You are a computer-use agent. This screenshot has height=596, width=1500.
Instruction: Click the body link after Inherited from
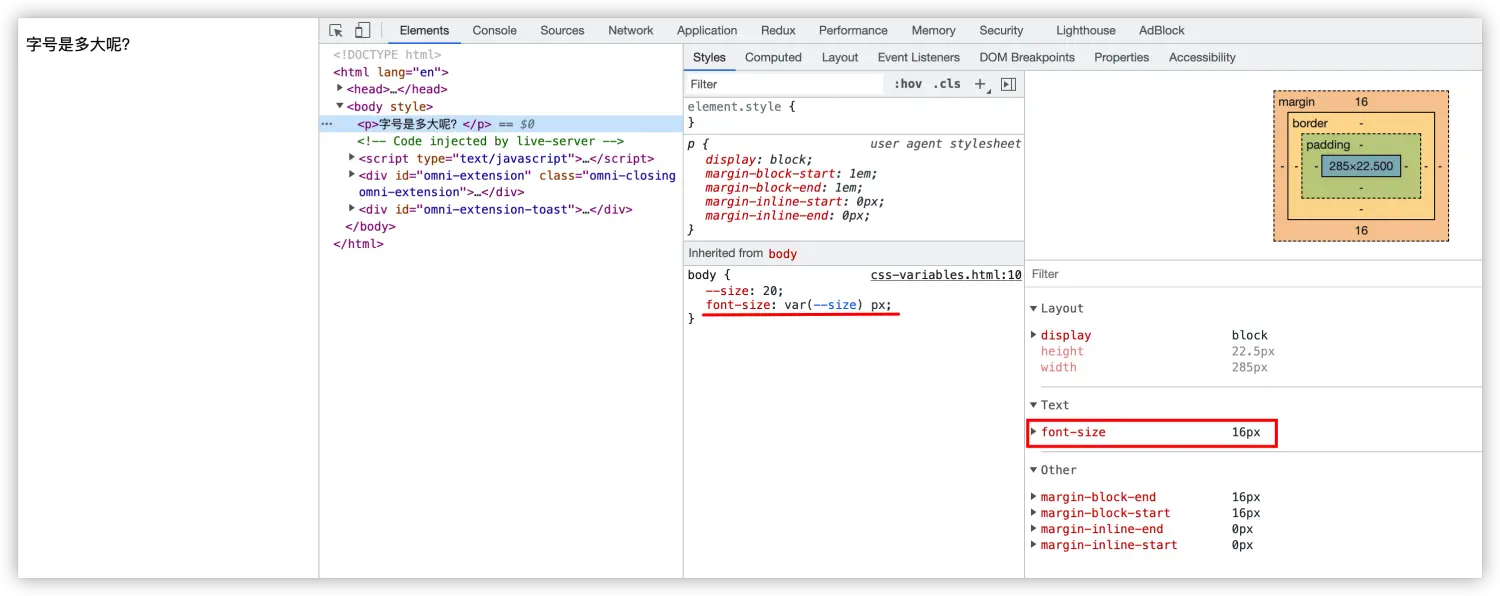[x=782, y=253]
